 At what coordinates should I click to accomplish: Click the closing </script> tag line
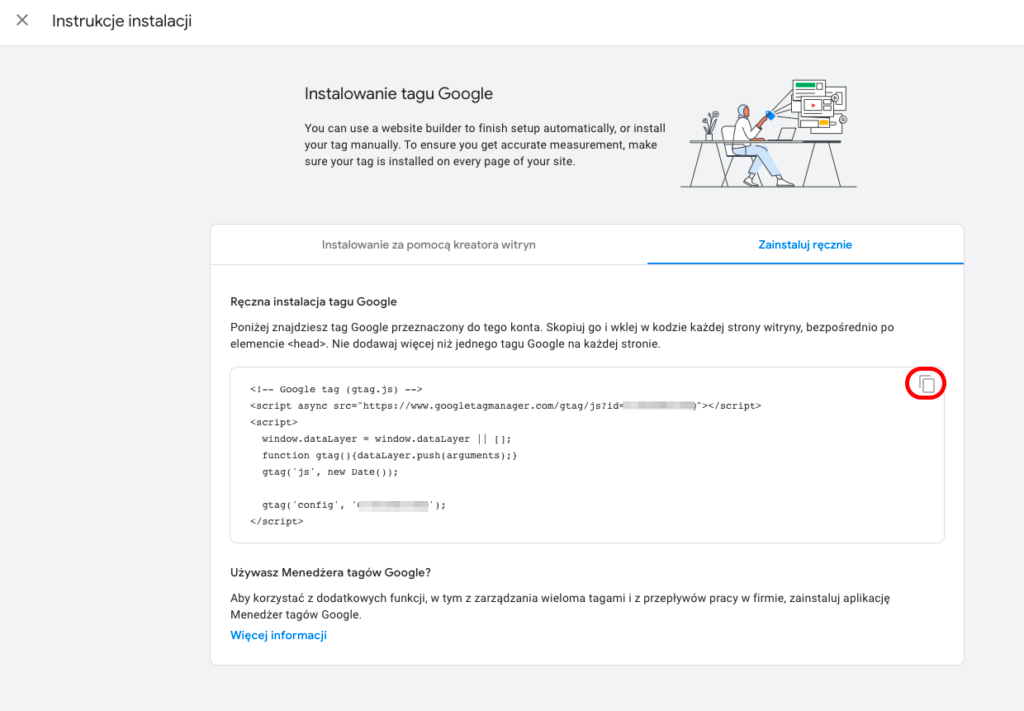(x=276, y=521)
